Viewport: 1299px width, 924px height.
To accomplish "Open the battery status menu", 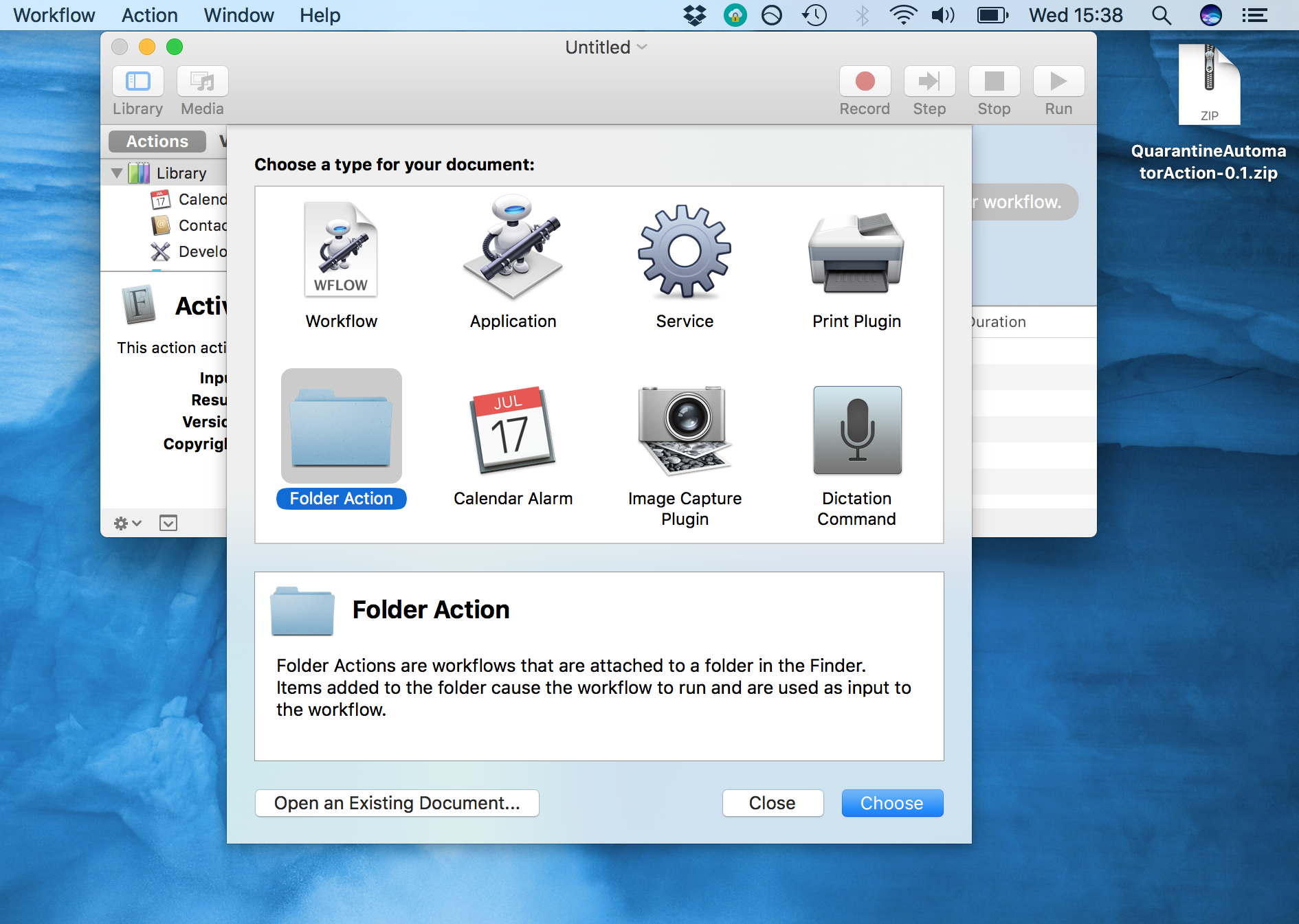I will [992, 15].
